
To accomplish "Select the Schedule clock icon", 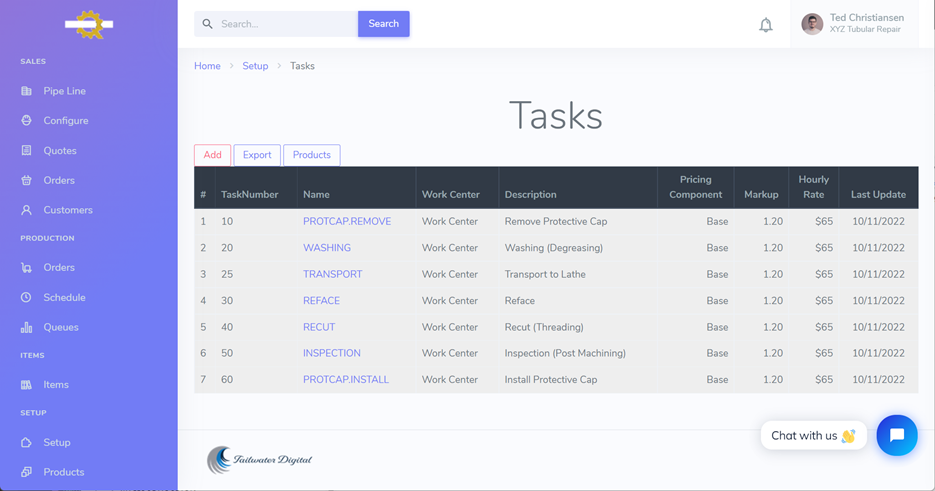I will tap(27, 298).
